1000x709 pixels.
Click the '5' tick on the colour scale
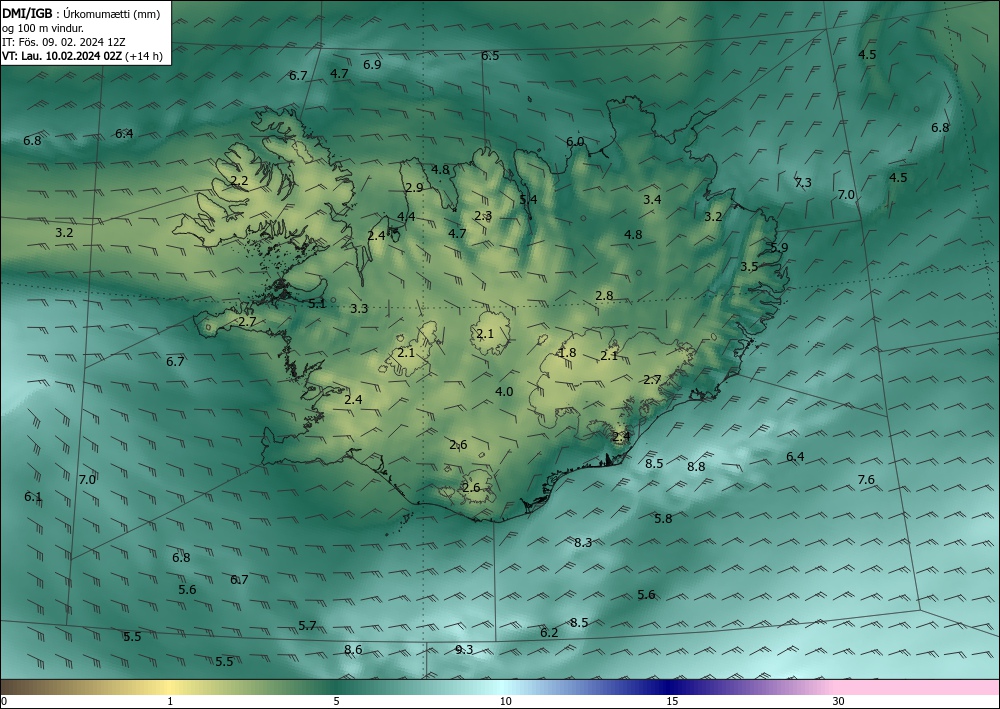click(x=336, y=701)
